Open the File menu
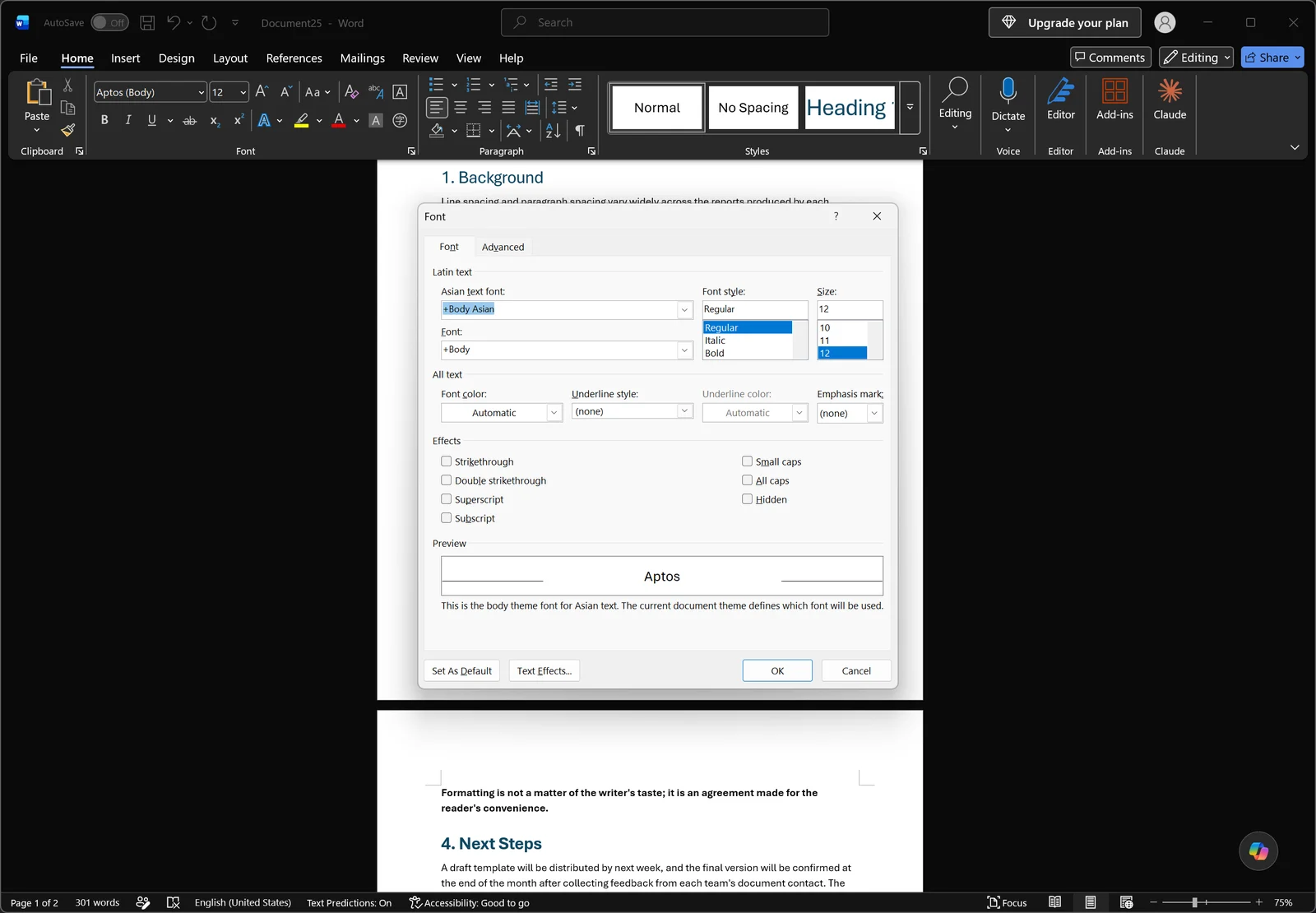The width and height of the screenshot is (1316, 913). coord(29,58)
